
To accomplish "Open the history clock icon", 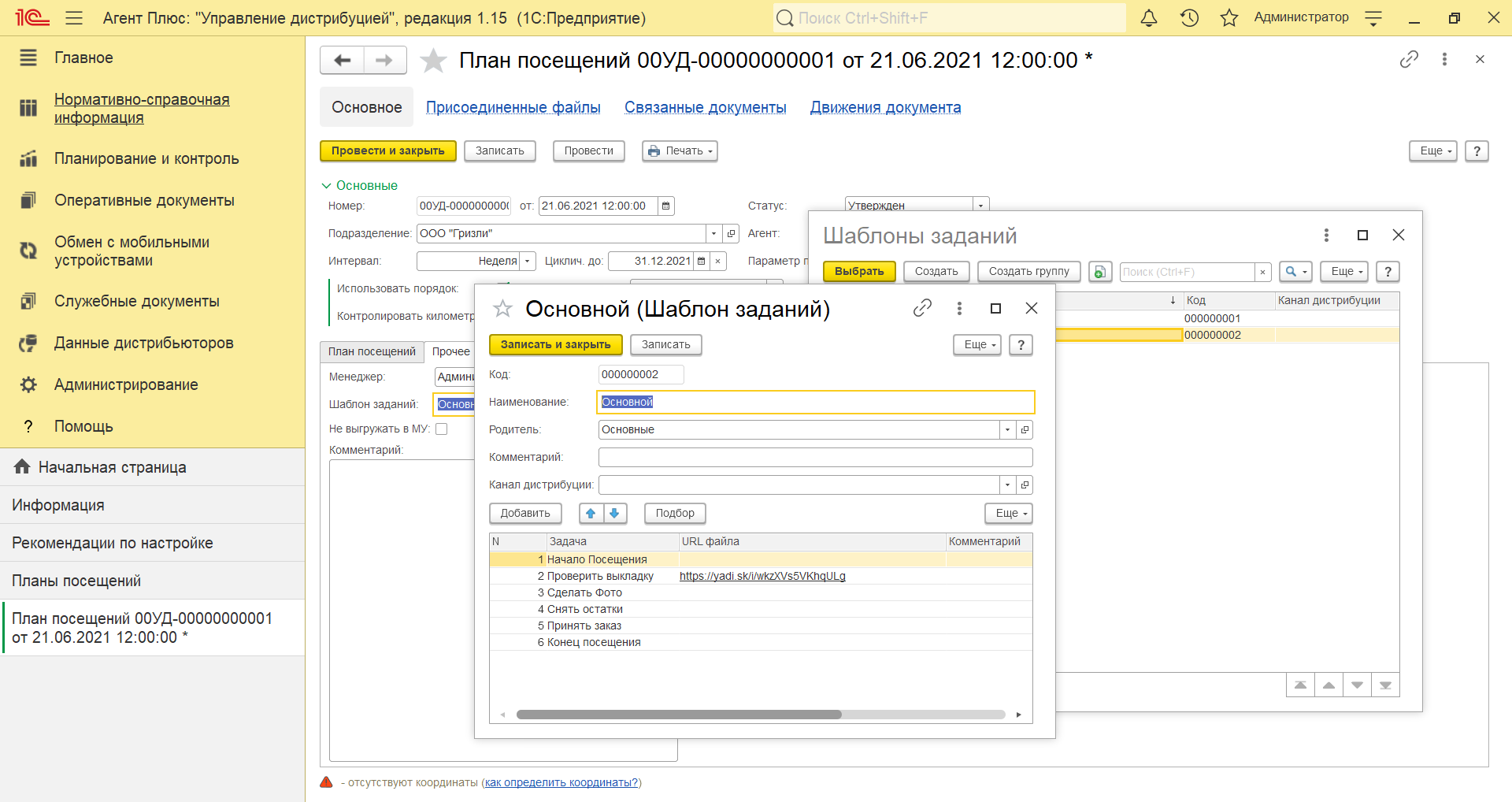I will (1189, 18).
